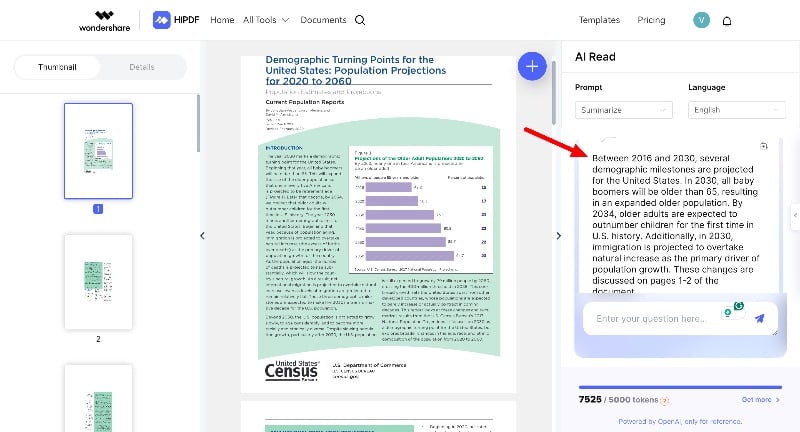Screen dimensions: 800x432
Task: Click AI Read panel title
Action: pos(595,57)
